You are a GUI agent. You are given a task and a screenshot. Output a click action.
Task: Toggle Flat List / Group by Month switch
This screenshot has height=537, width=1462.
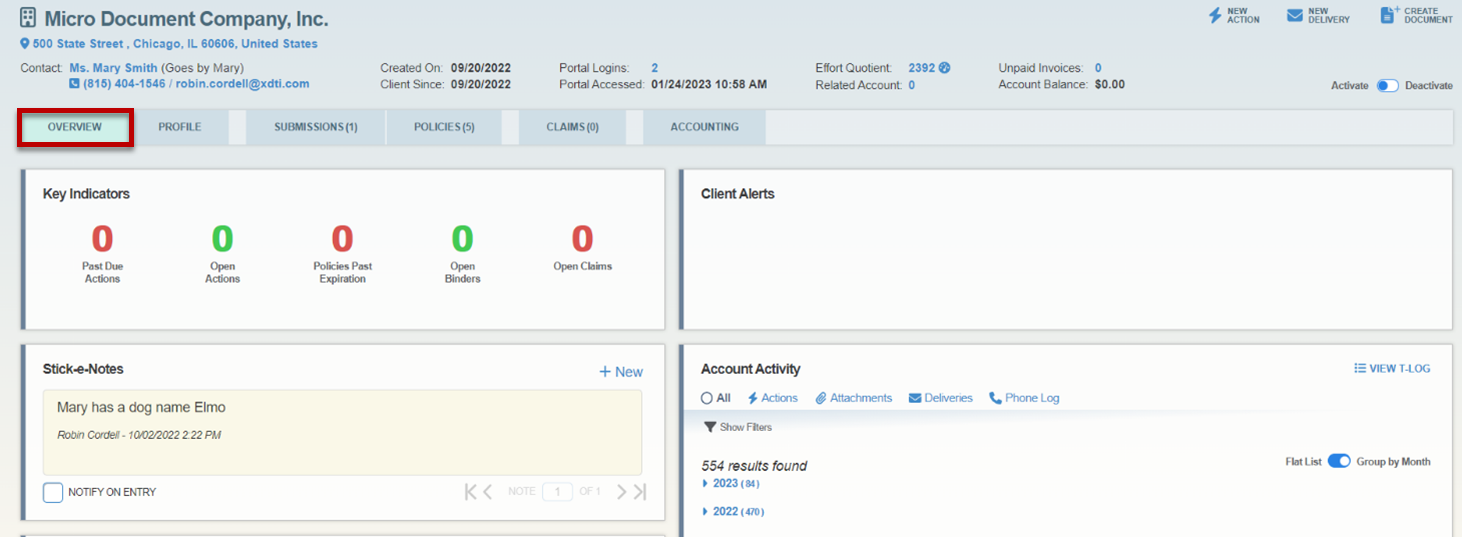point(1338,462)
